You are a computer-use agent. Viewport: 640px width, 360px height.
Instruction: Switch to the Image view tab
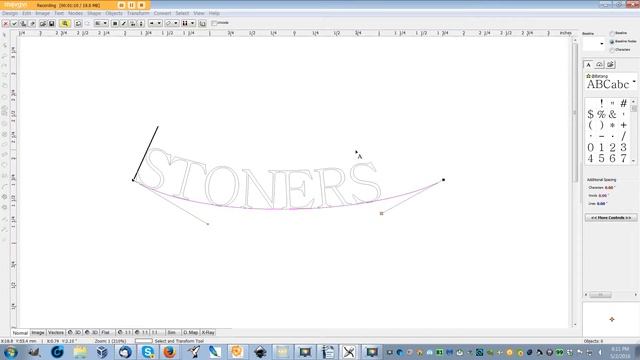tap(38, 333)
